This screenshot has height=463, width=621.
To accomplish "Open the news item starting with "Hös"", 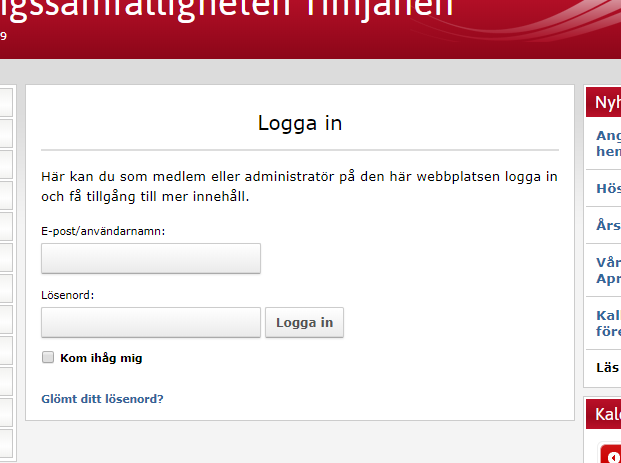I will (x=608, y=187).
